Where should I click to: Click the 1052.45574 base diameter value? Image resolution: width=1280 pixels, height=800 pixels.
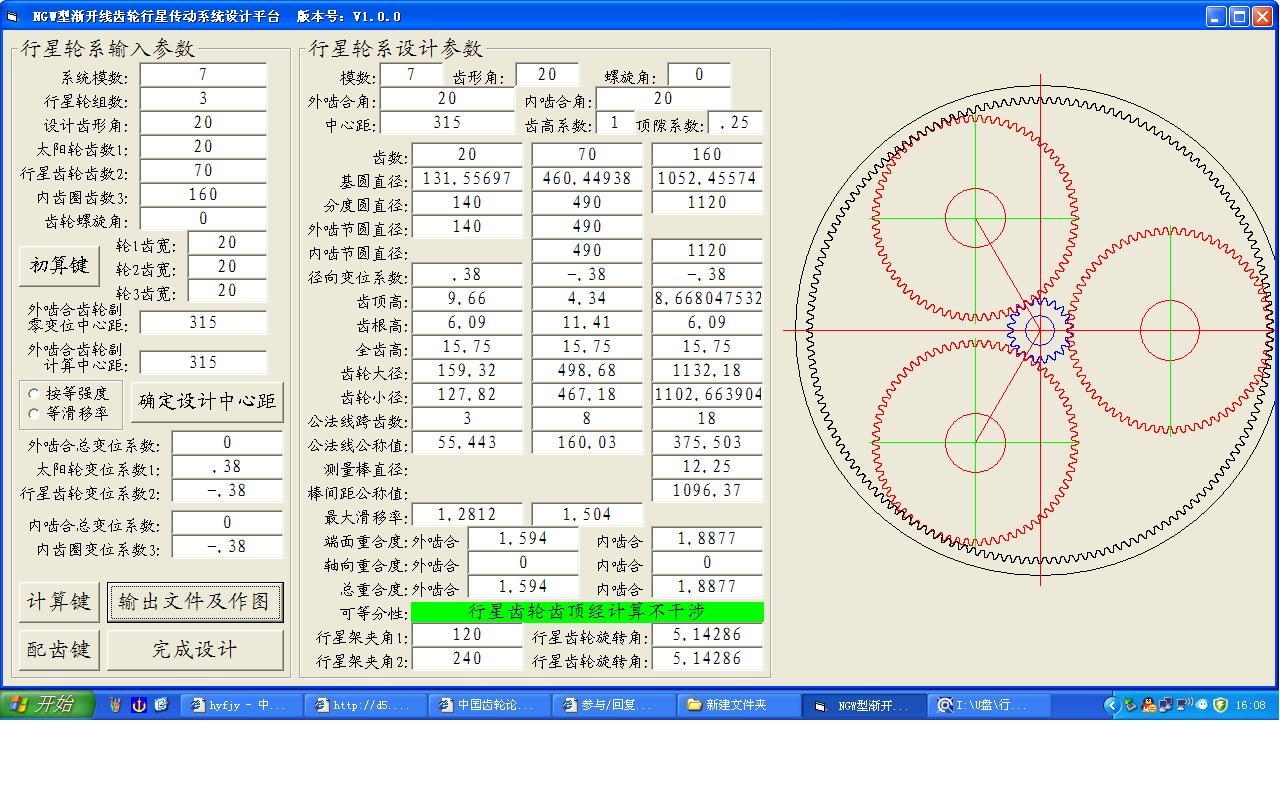(707, 179)
